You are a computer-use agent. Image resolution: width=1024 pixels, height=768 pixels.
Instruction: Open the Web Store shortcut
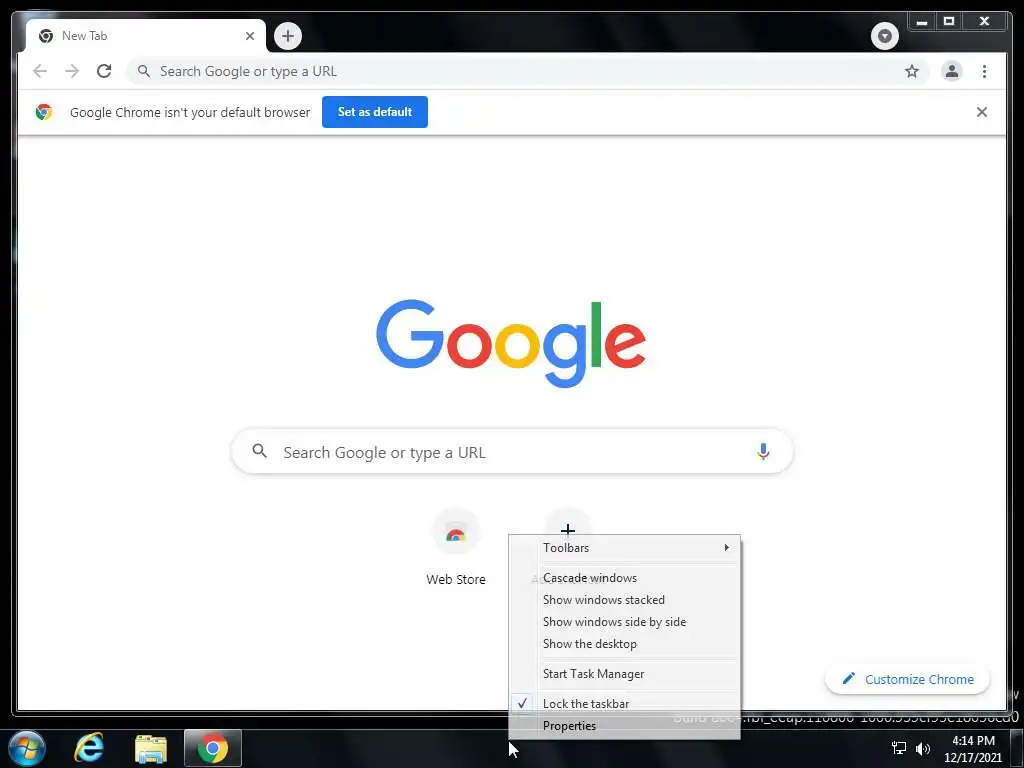coord(456,548)
